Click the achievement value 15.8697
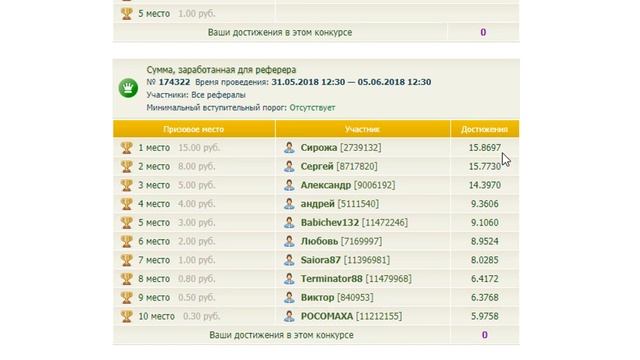The image size is (640, 360). click(484, 148)
